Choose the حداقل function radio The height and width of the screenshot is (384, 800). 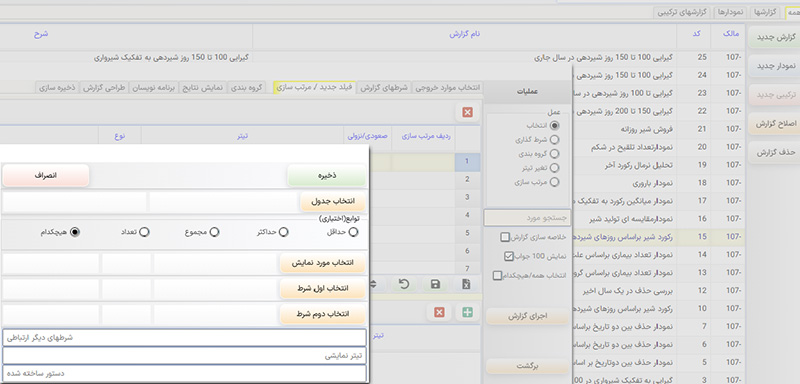(353, 232)
